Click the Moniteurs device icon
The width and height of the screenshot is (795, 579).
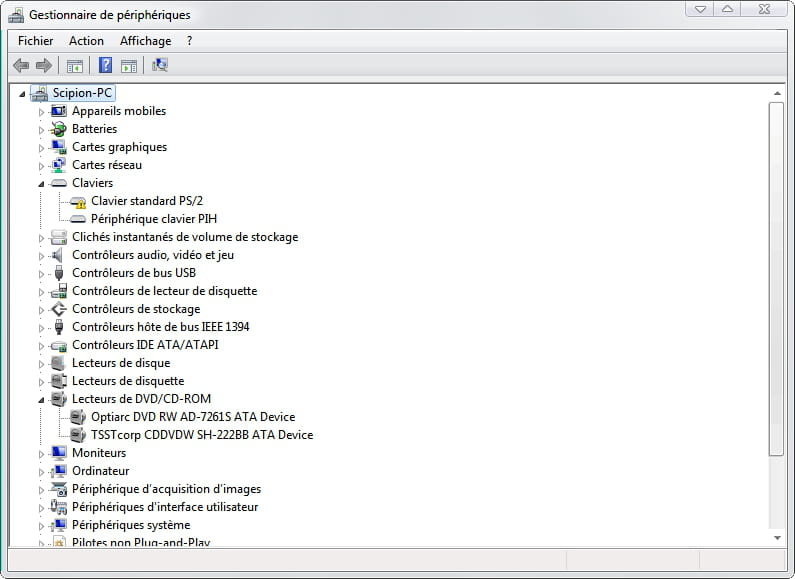(59, 453)
